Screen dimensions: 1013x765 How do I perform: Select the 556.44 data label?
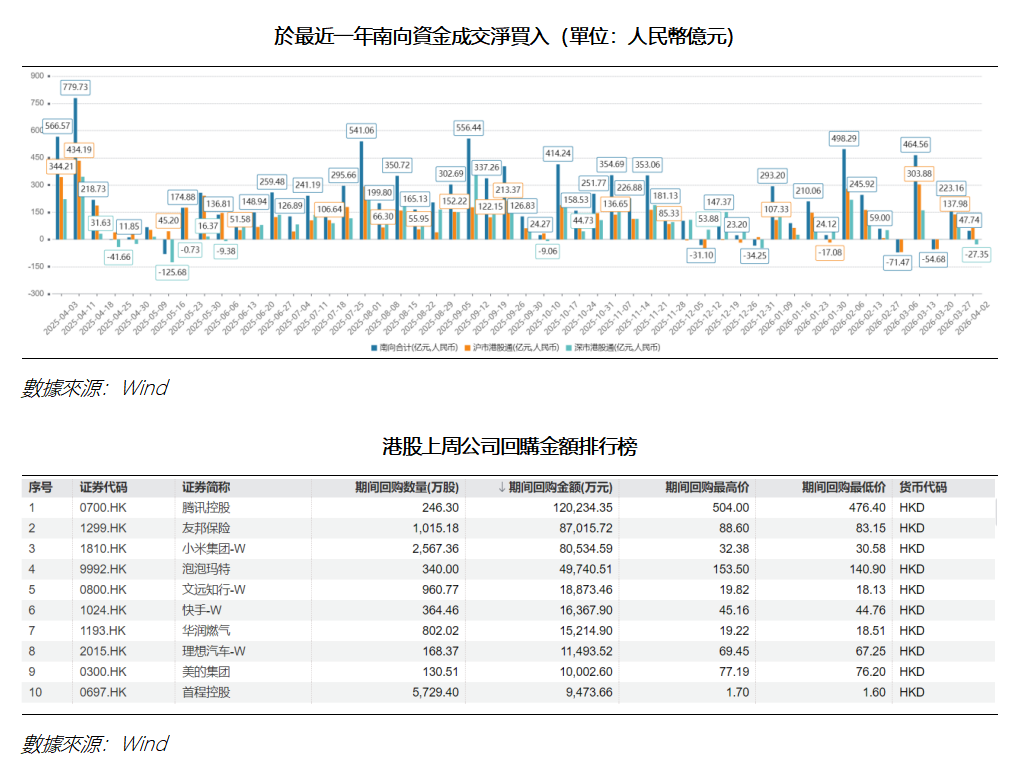(468, 128)
